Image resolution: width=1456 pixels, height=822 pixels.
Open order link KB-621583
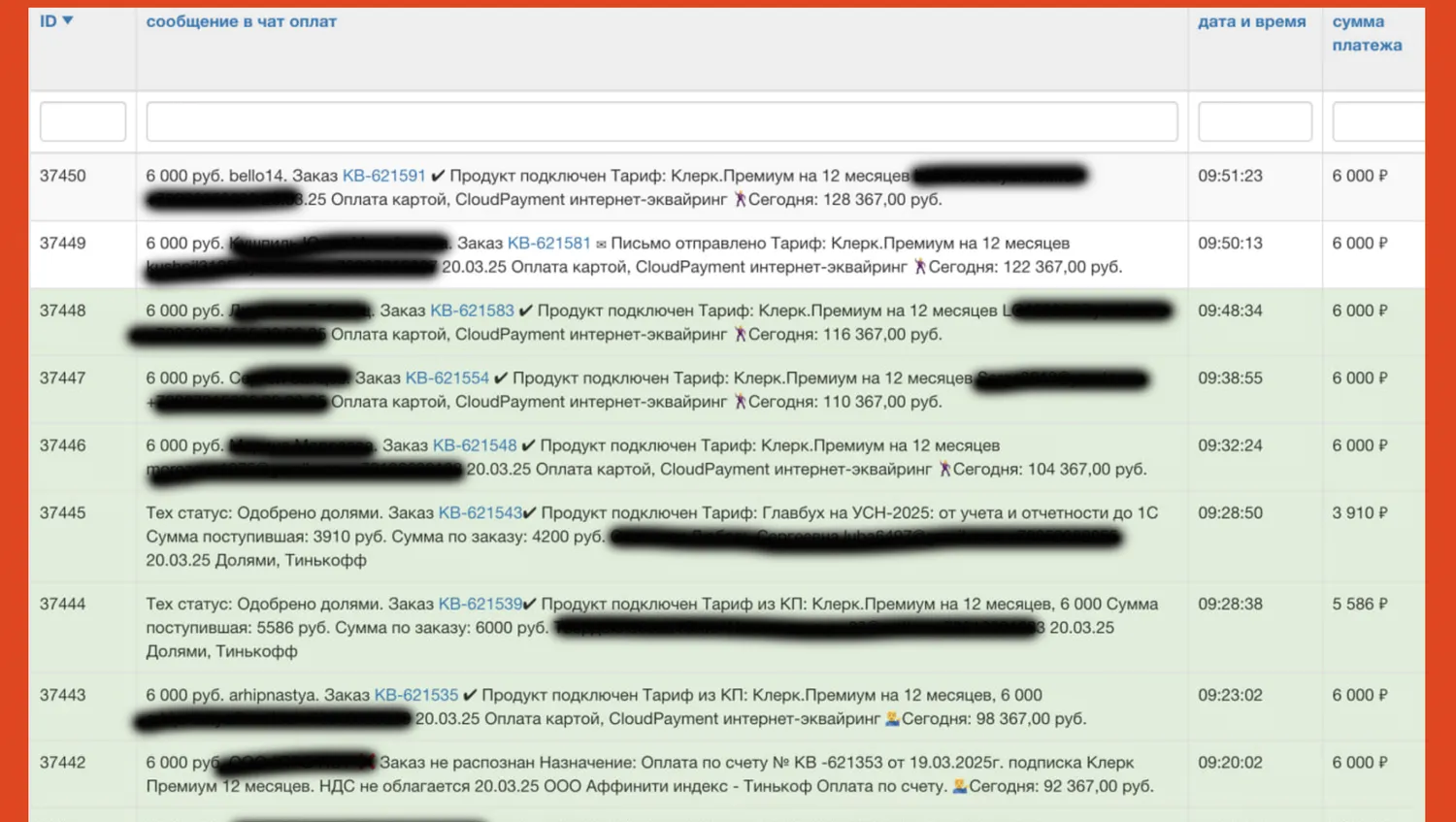(472, 311)
